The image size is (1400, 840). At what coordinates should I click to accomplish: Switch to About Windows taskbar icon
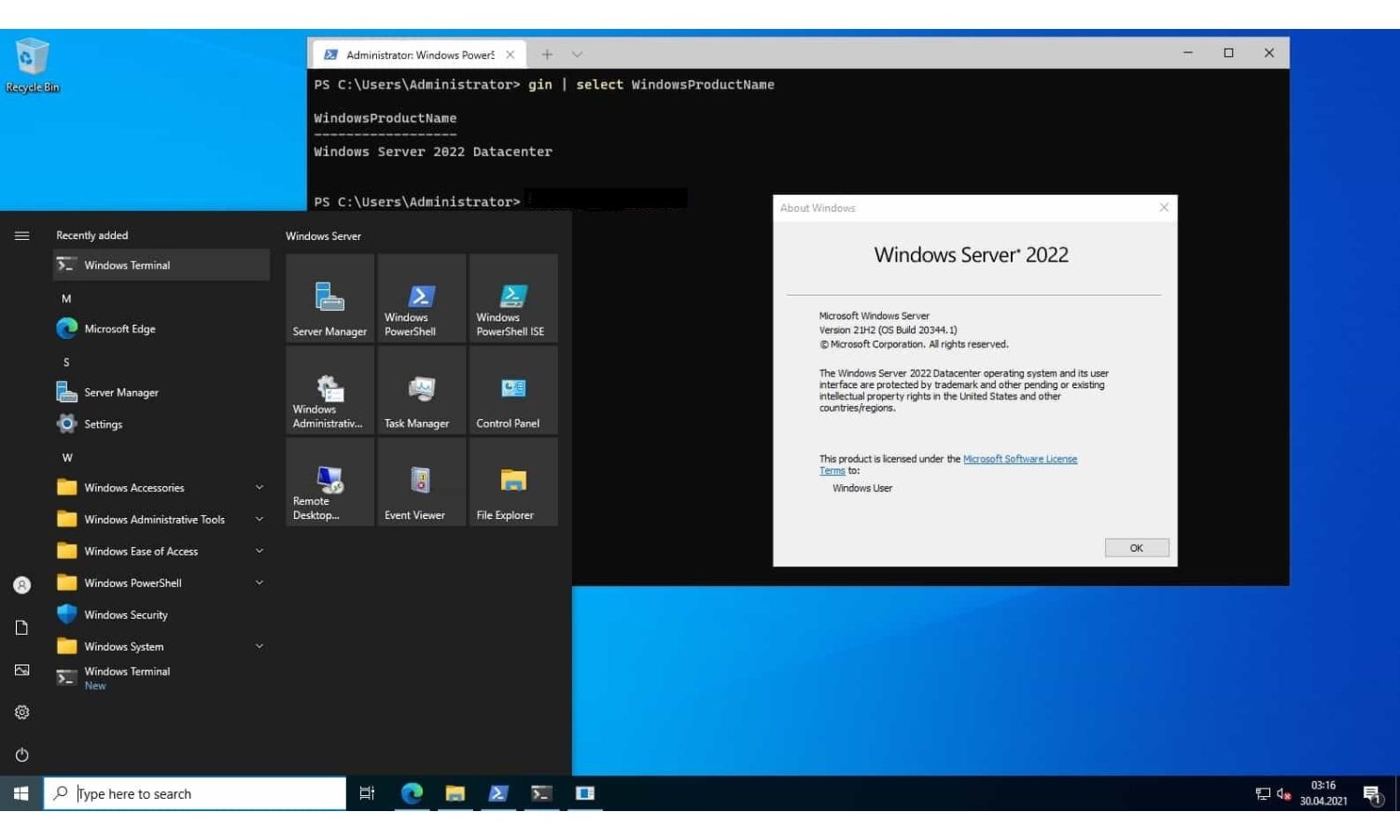point(585,793)
